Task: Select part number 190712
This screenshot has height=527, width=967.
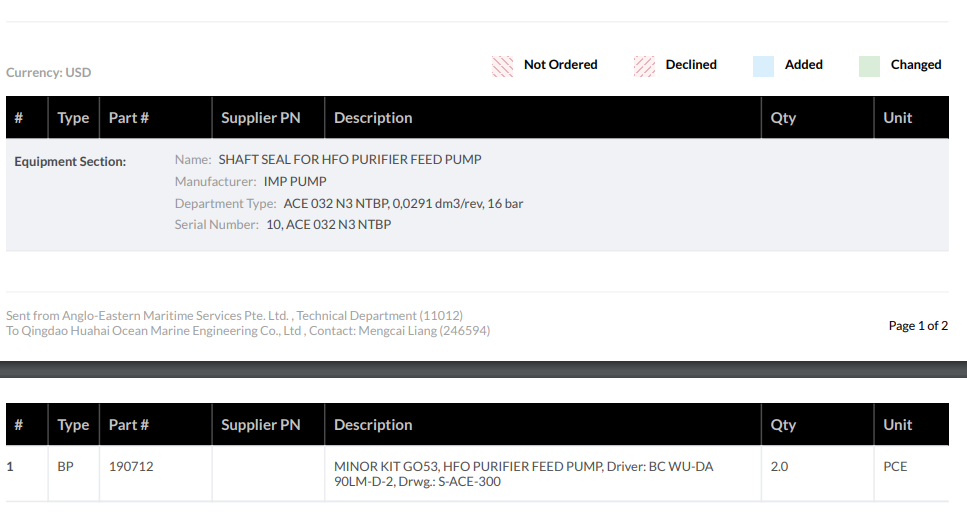Action: click(131, 467)
